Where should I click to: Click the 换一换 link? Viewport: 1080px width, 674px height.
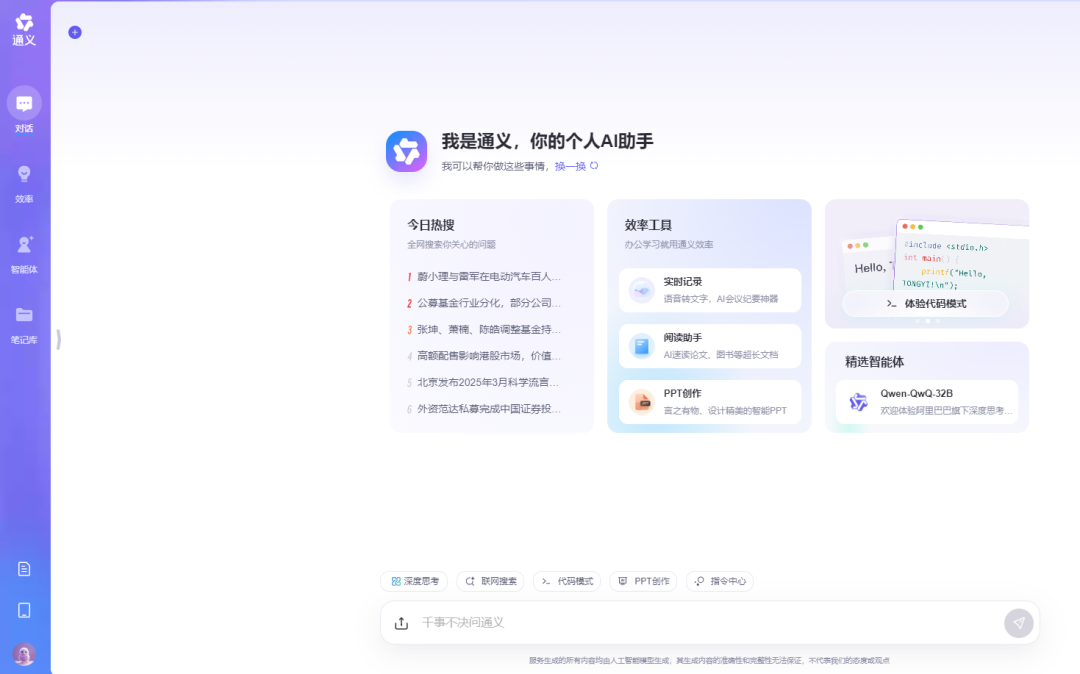click(x=570, y=166)
